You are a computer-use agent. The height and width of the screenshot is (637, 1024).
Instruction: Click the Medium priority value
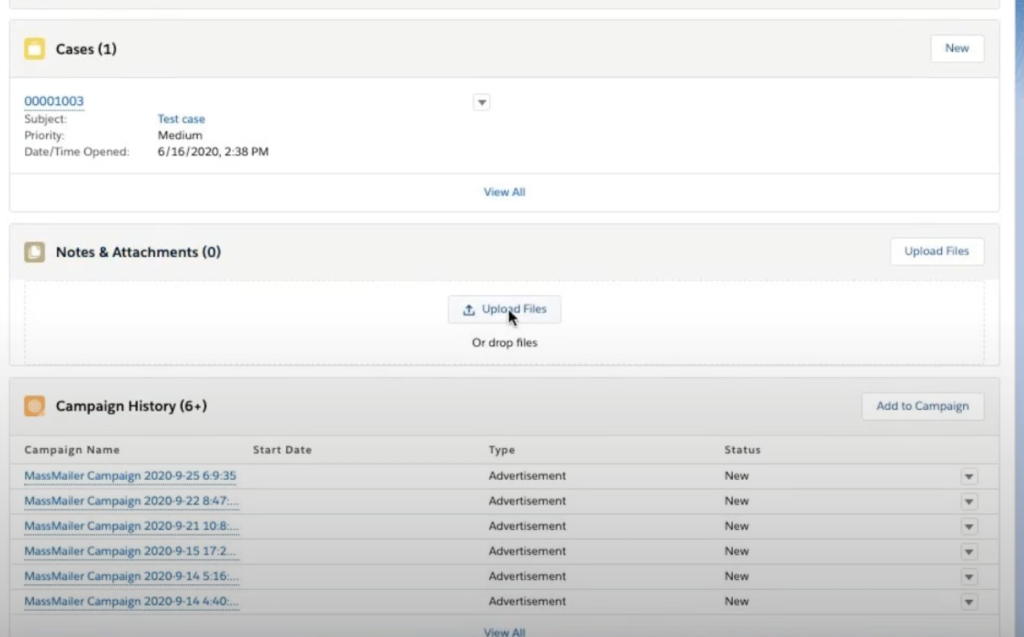coord(180,135)
